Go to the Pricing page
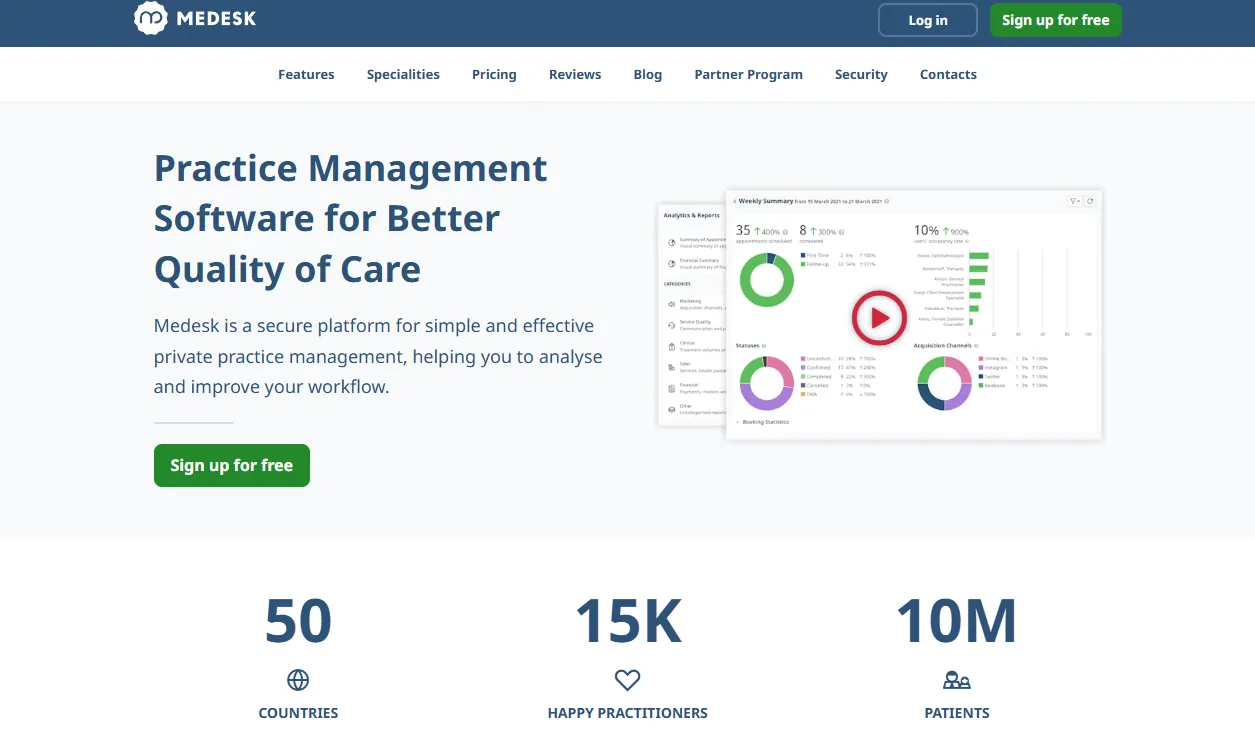Image resolution: width=1255 pixels, height=747 pixels. tap(494, 74)
